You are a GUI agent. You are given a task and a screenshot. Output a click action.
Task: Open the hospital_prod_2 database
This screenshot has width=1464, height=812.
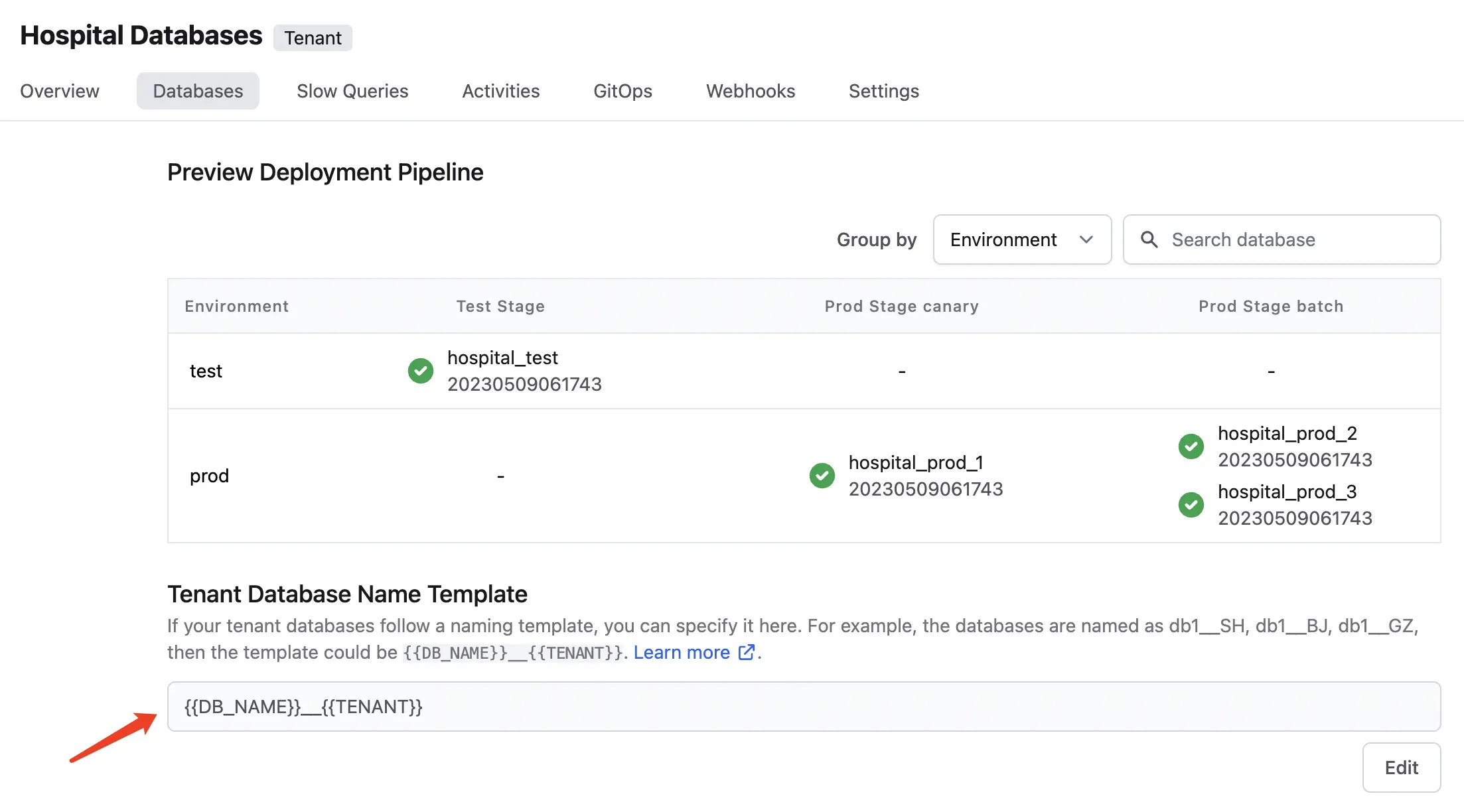(1287, 433)
